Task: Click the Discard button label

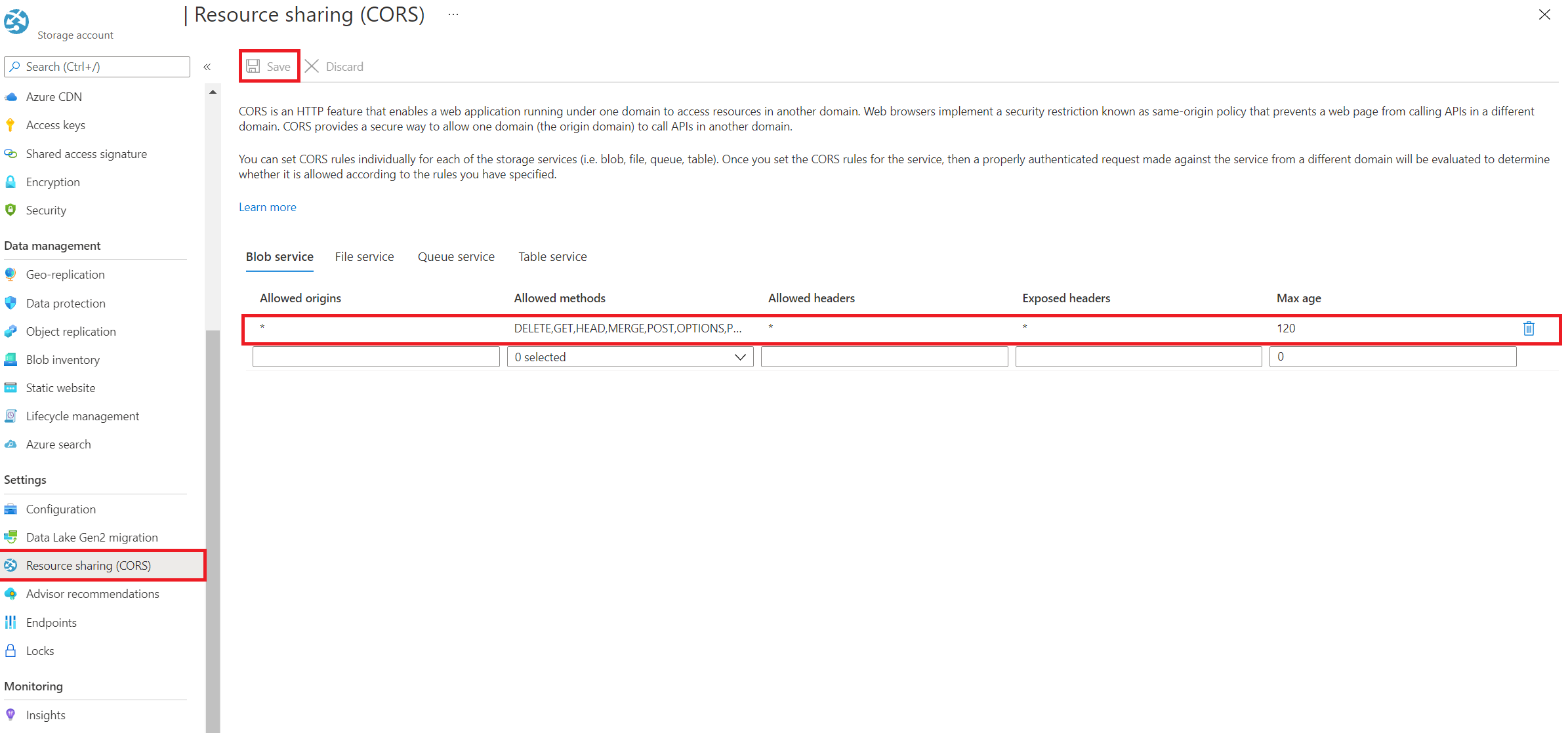Action: point(344,67)
